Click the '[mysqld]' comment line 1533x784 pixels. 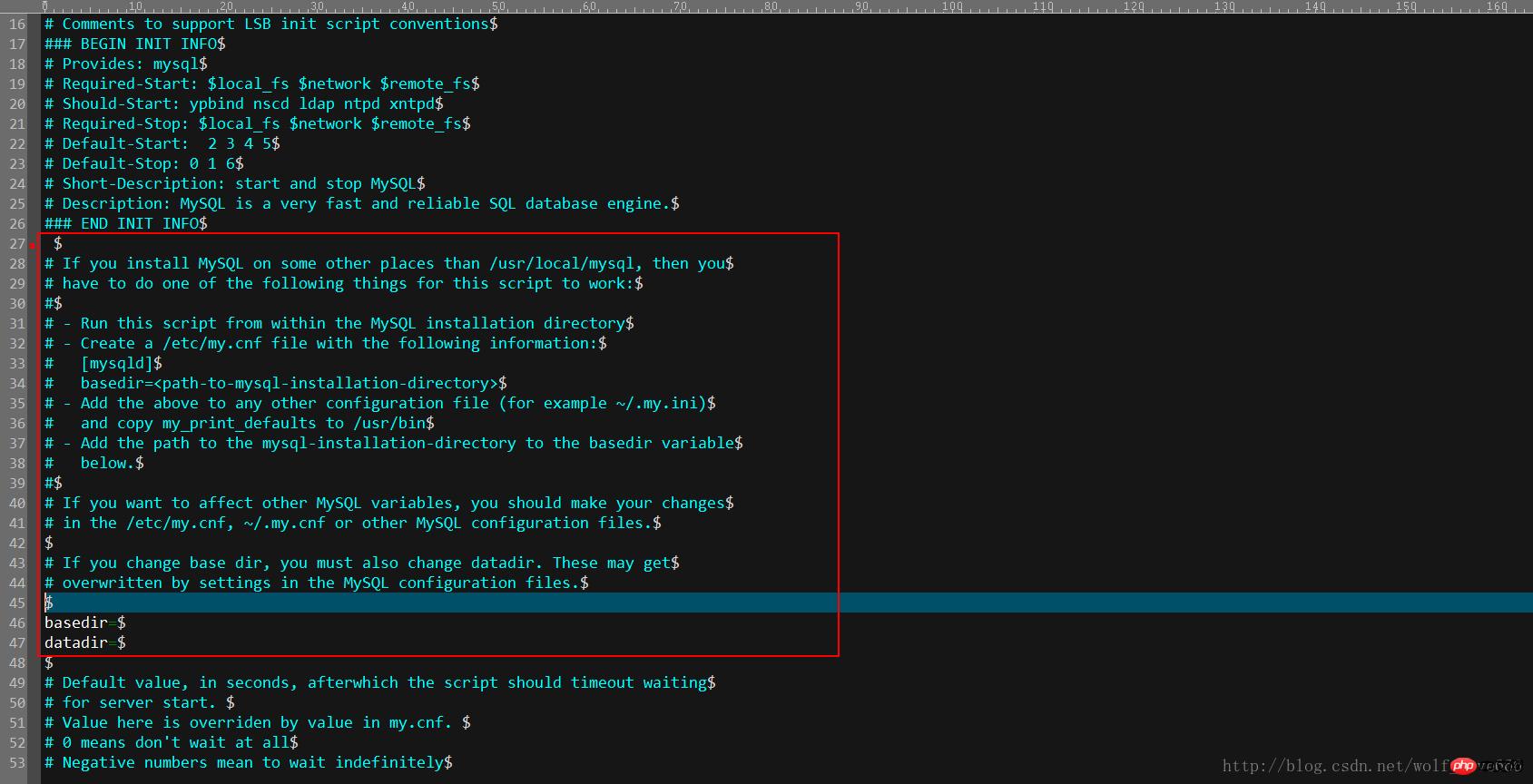[x=103, y=363]
